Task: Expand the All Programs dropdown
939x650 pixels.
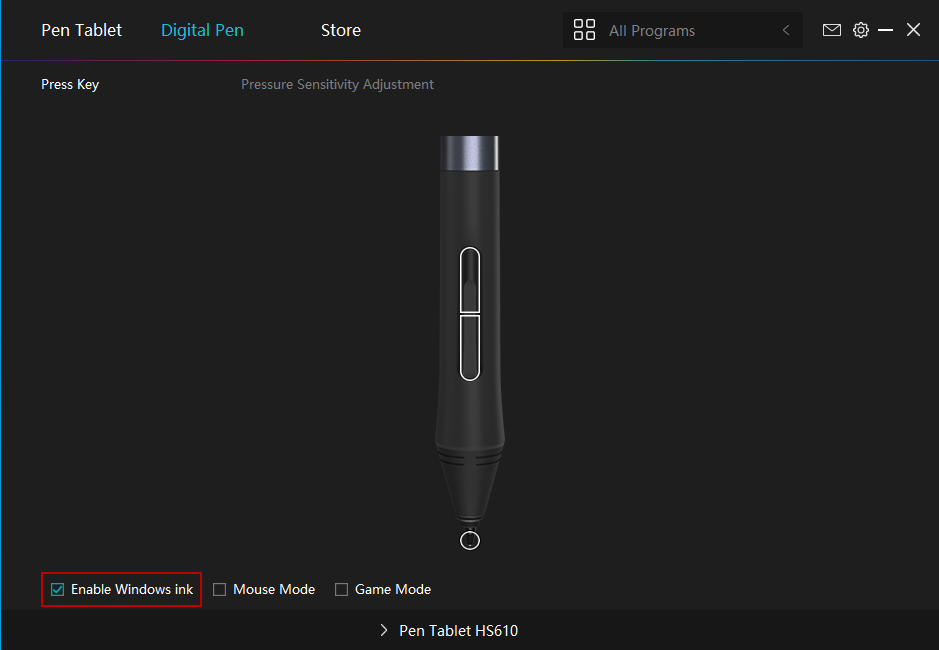Action: [683, 30]
